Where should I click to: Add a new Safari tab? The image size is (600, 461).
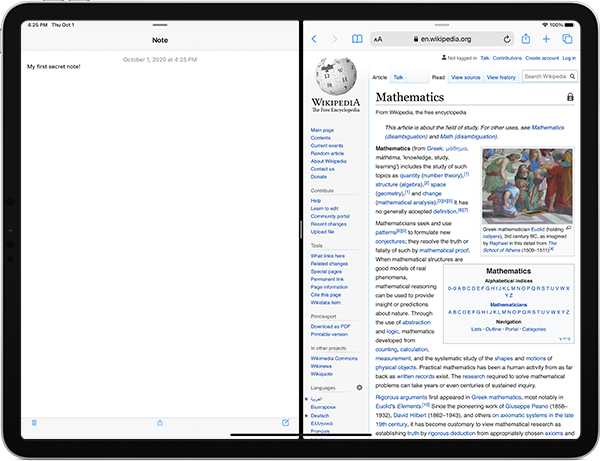pos(546,39)
